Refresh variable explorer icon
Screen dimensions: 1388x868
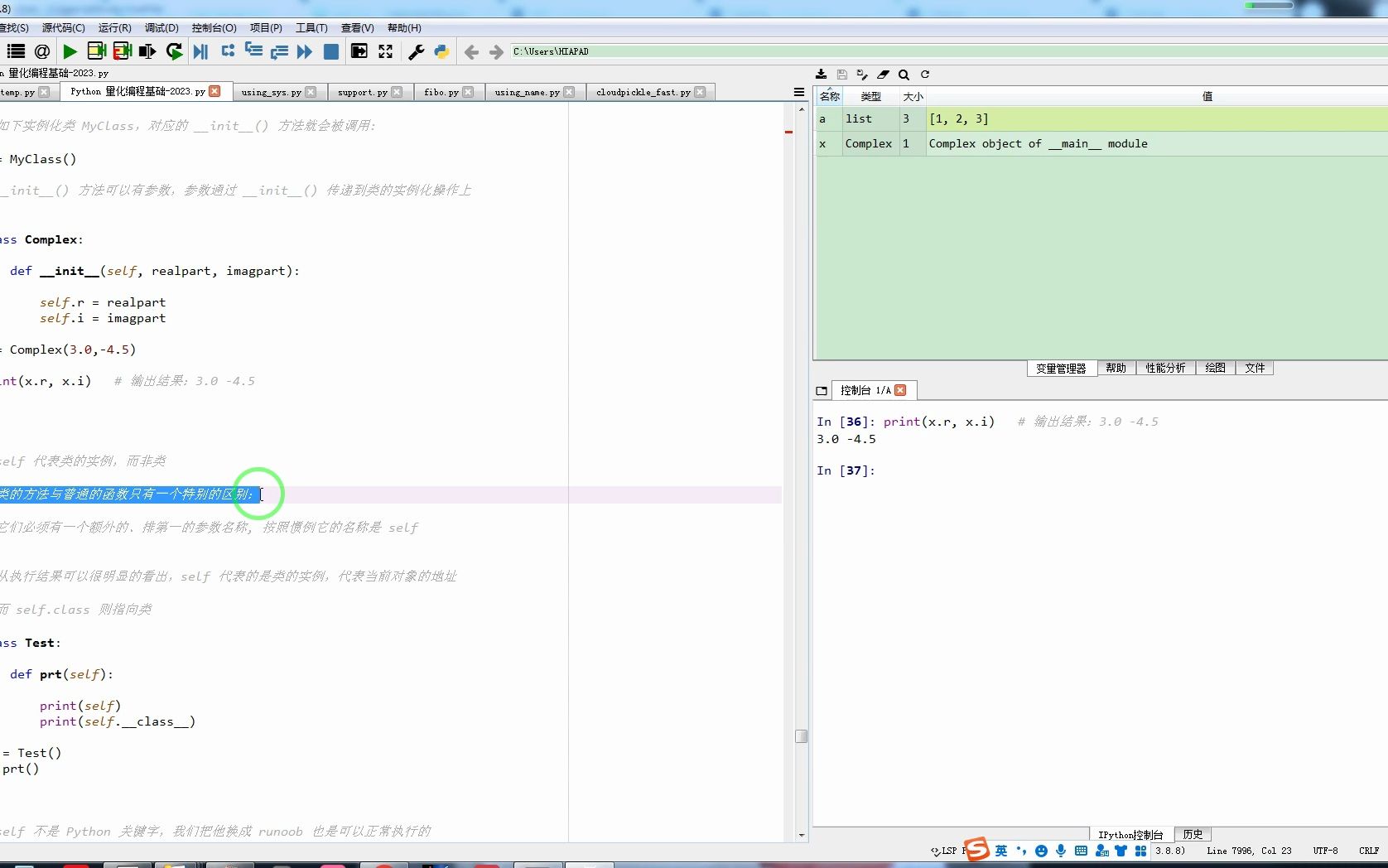point(925,75)
